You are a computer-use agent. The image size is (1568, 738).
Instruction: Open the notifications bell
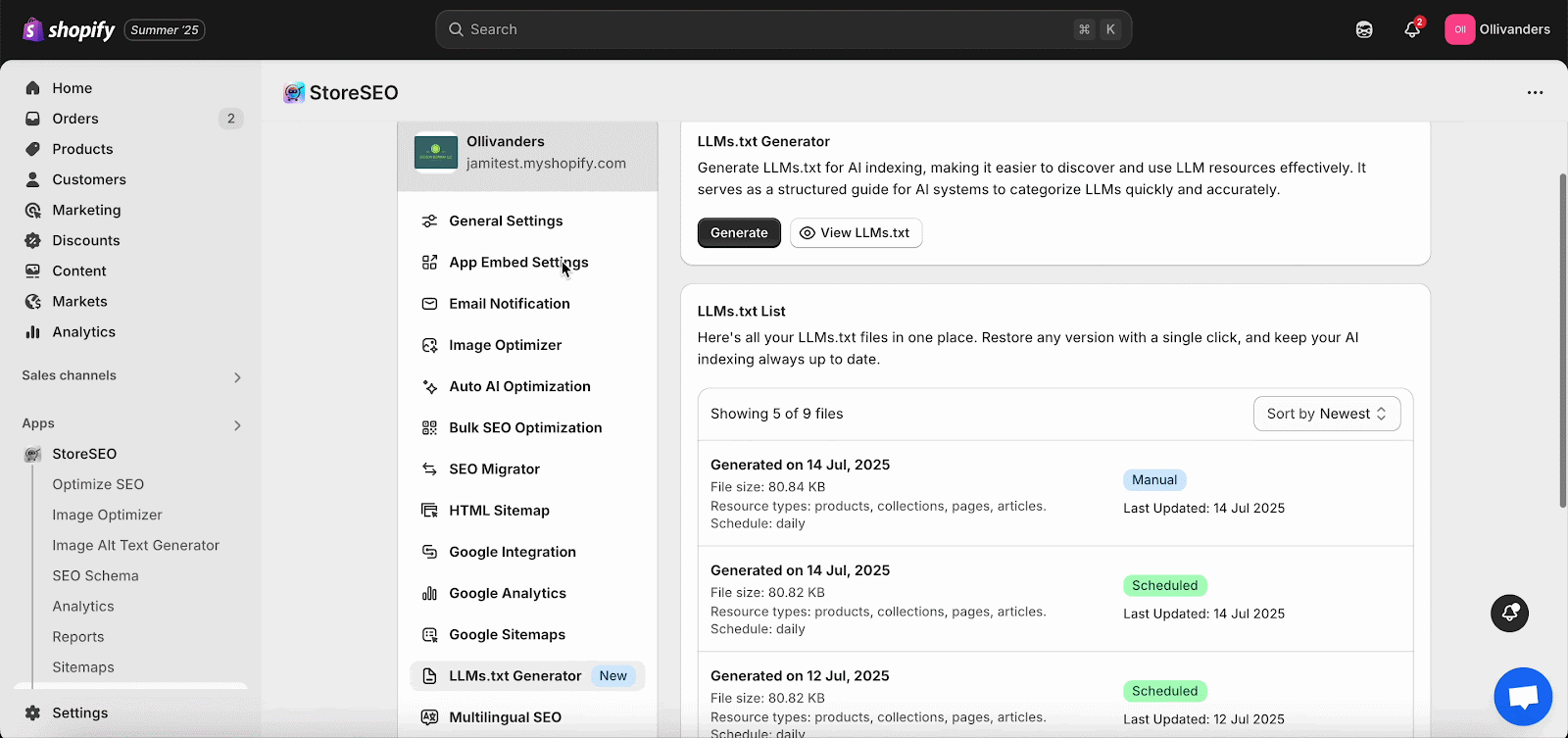click(1412, 29)
